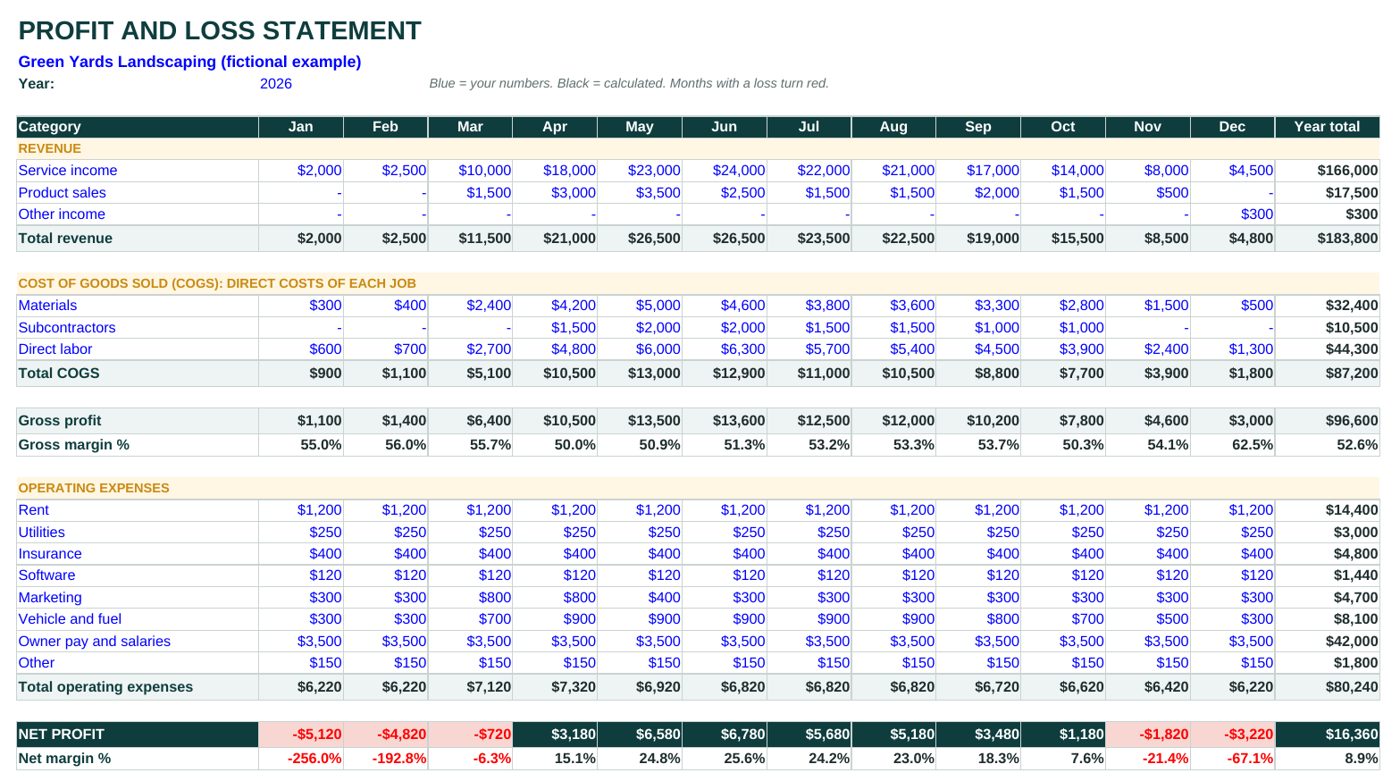1400x781 pixels.
Task: Select the Software row label
Action: [47, 576]
